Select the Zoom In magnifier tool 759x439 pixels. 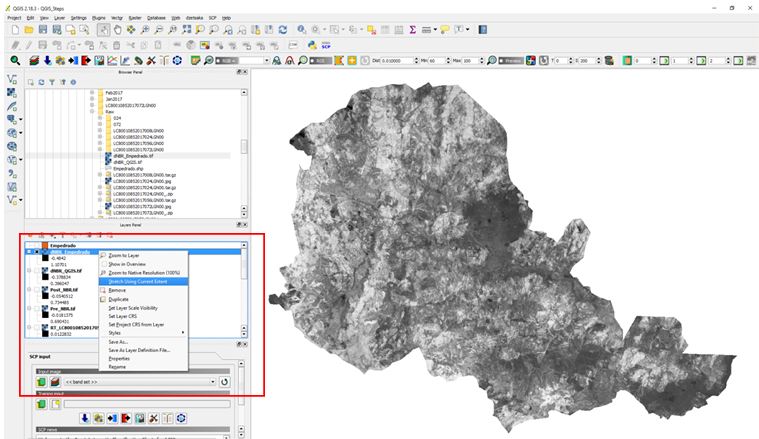146,31
